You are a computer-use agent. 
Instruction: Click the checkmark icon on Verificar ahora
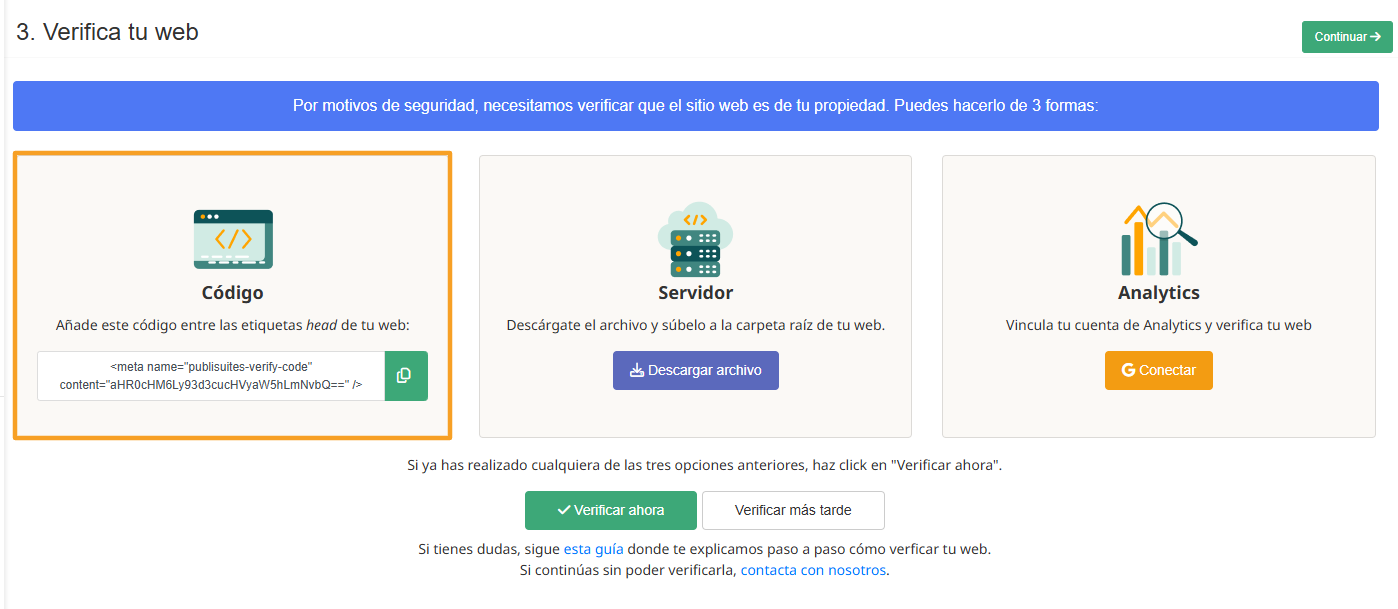click(564, 510)
